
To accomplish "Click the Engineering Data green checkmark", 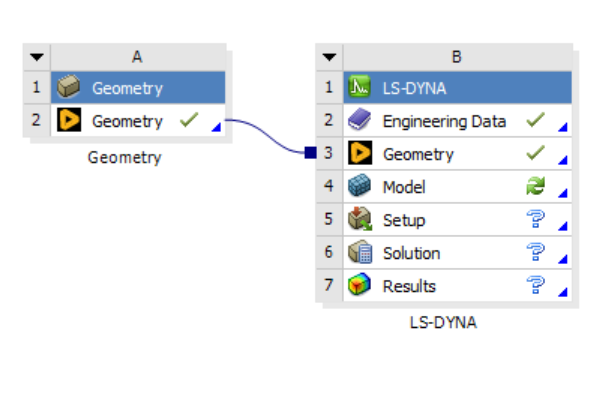I will click(536, 120).
